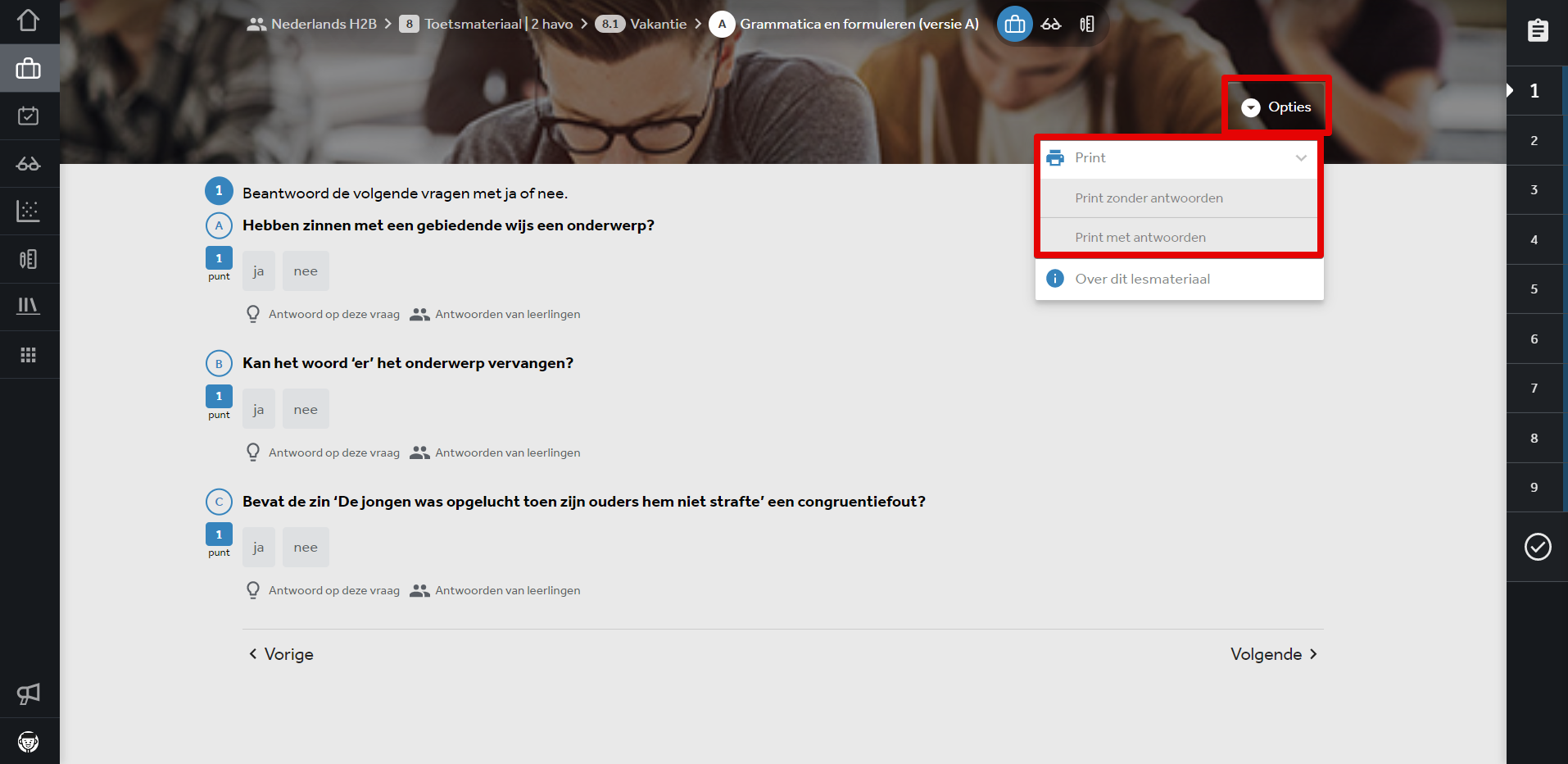This screenshot has width=1568, height=764.
Task: Go to 'Volgende' next page
Action: tap(1274, 654)
